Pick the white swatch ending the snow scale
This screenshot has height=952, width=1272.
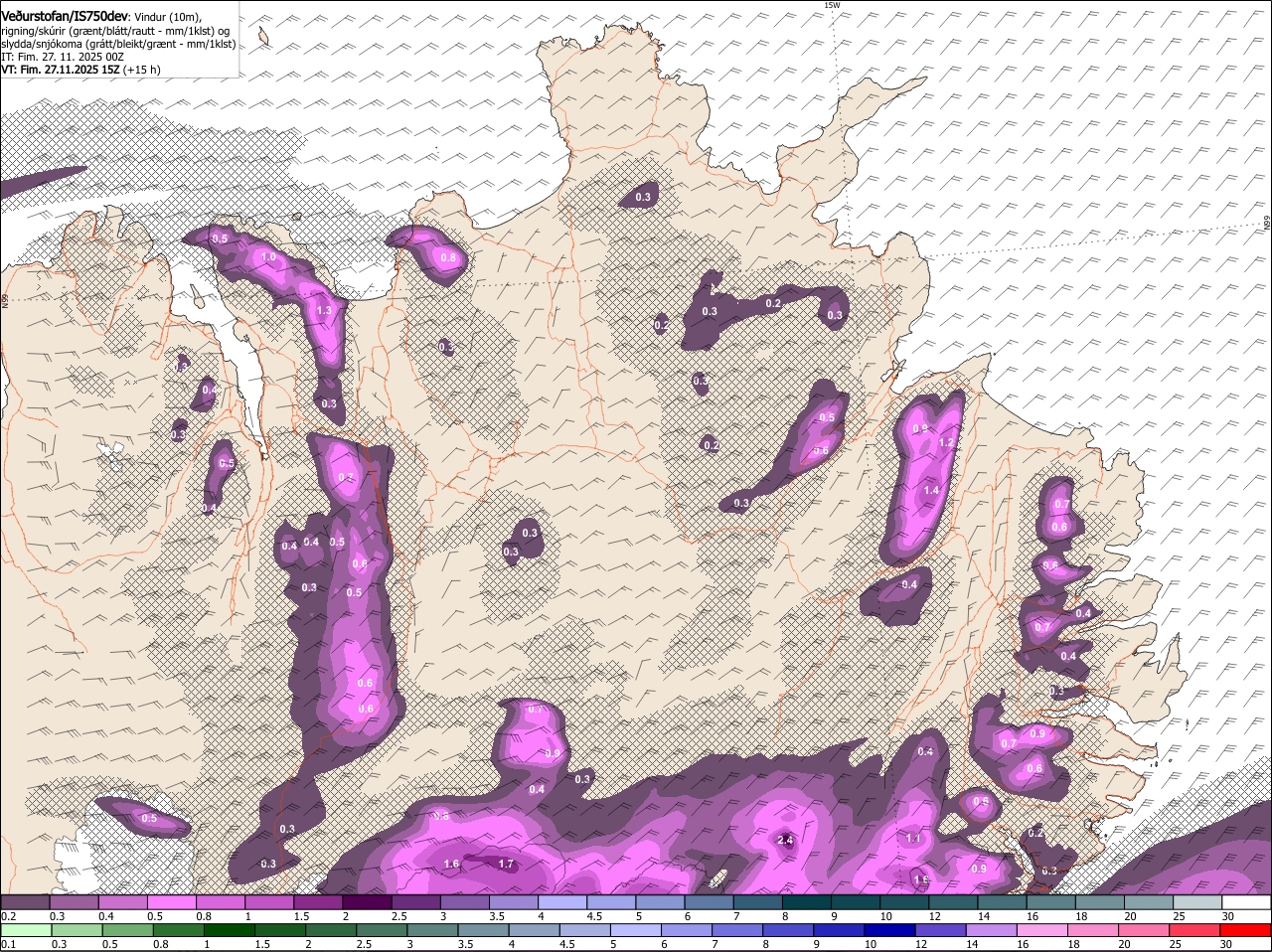pos(1246,902)
